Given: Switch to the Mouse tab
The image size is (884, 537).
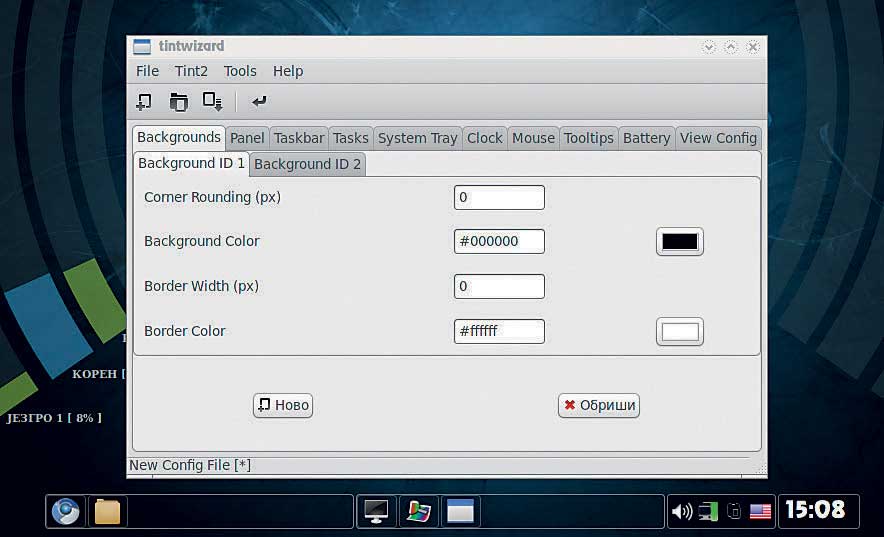Looking at the screenshot, I should coord(533,138).
